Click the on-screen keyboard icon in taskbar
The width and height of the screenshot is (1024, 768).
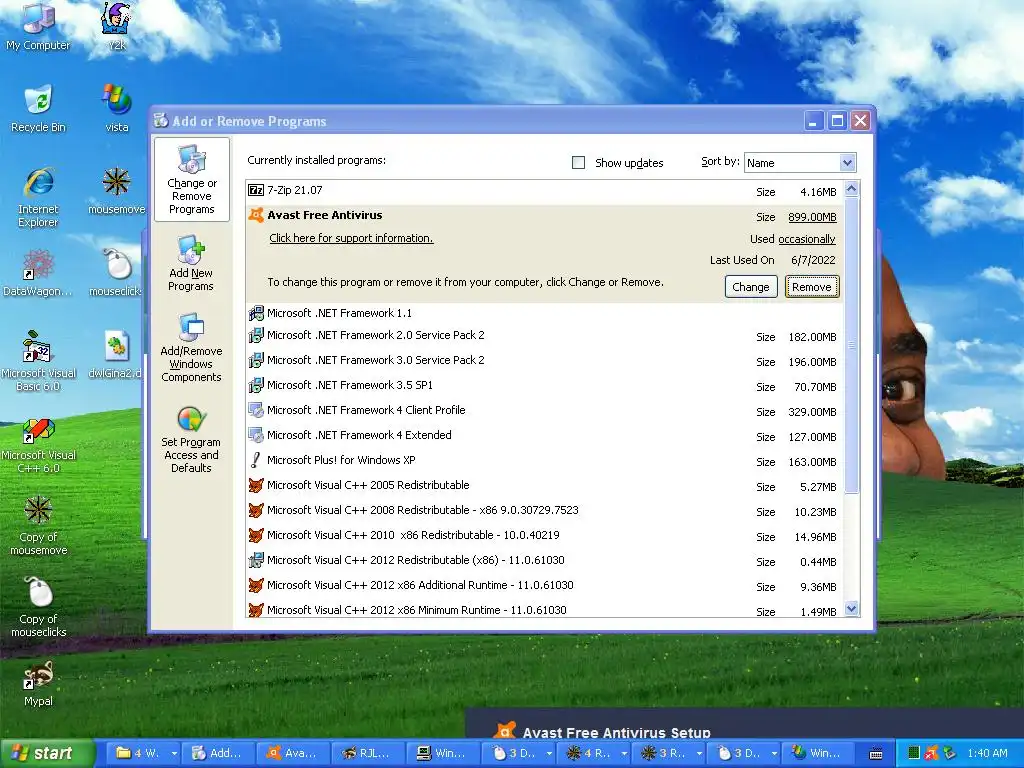pyautogui.click(x=876, y=753)
